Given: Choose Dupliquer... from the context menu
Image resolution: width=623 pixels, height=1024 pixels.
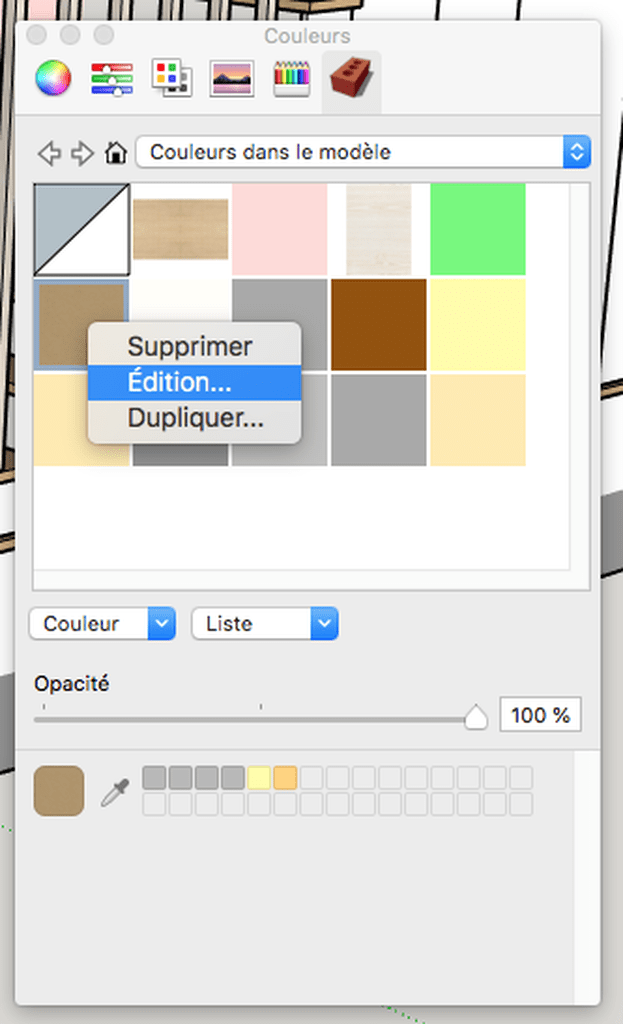Looking at the screenshot, I should (195, 419).
